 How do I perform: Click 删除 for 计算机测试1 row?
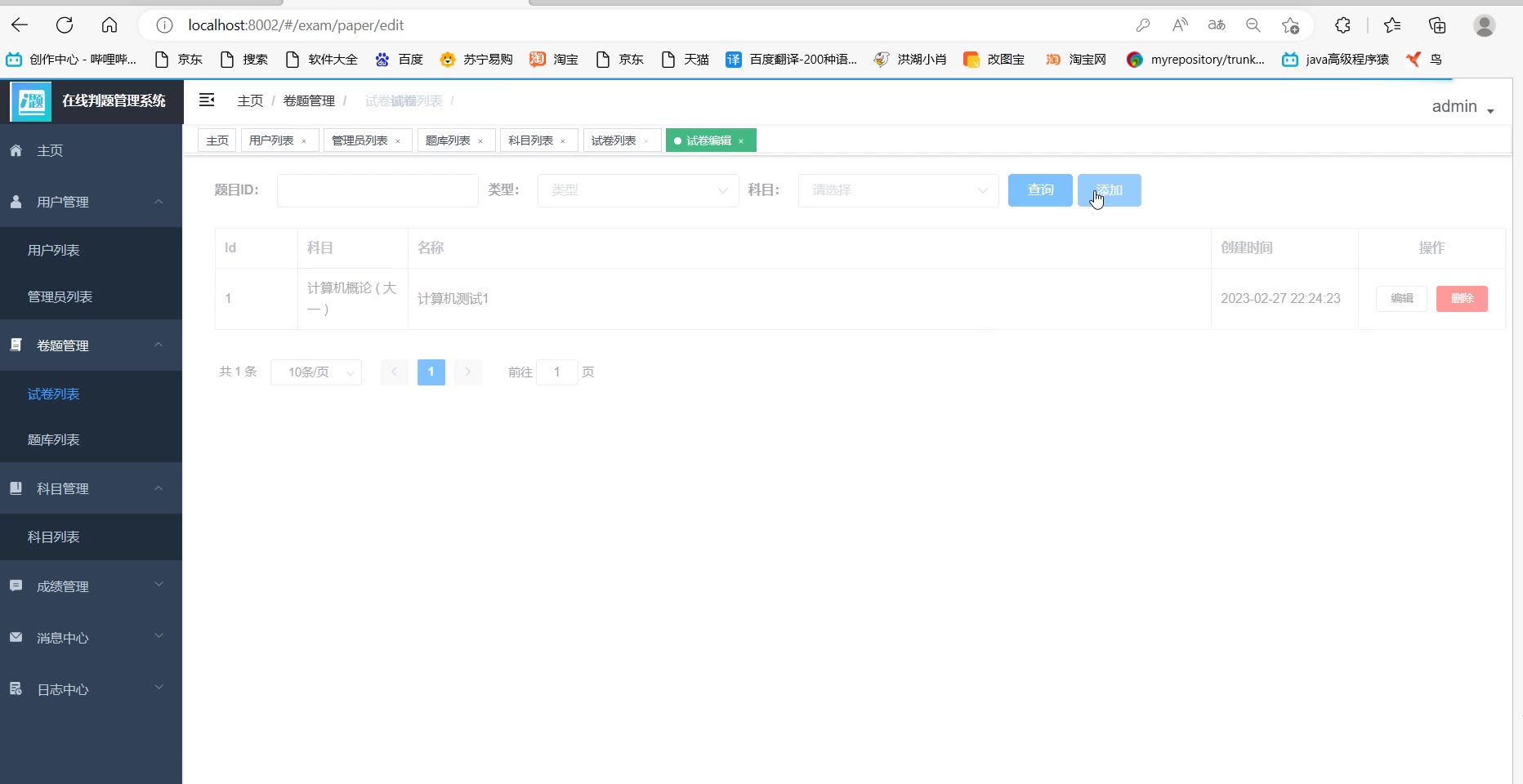[1462, 299]
